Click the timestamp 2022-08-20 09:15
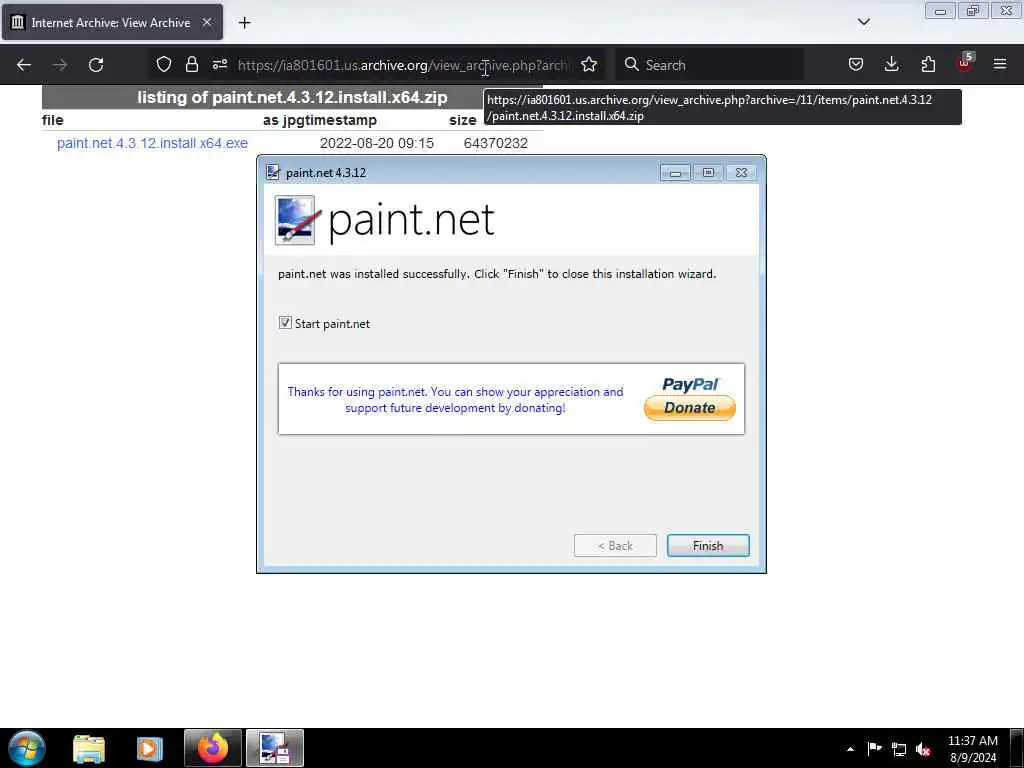Screen dimensions: 1024x768 377,143
